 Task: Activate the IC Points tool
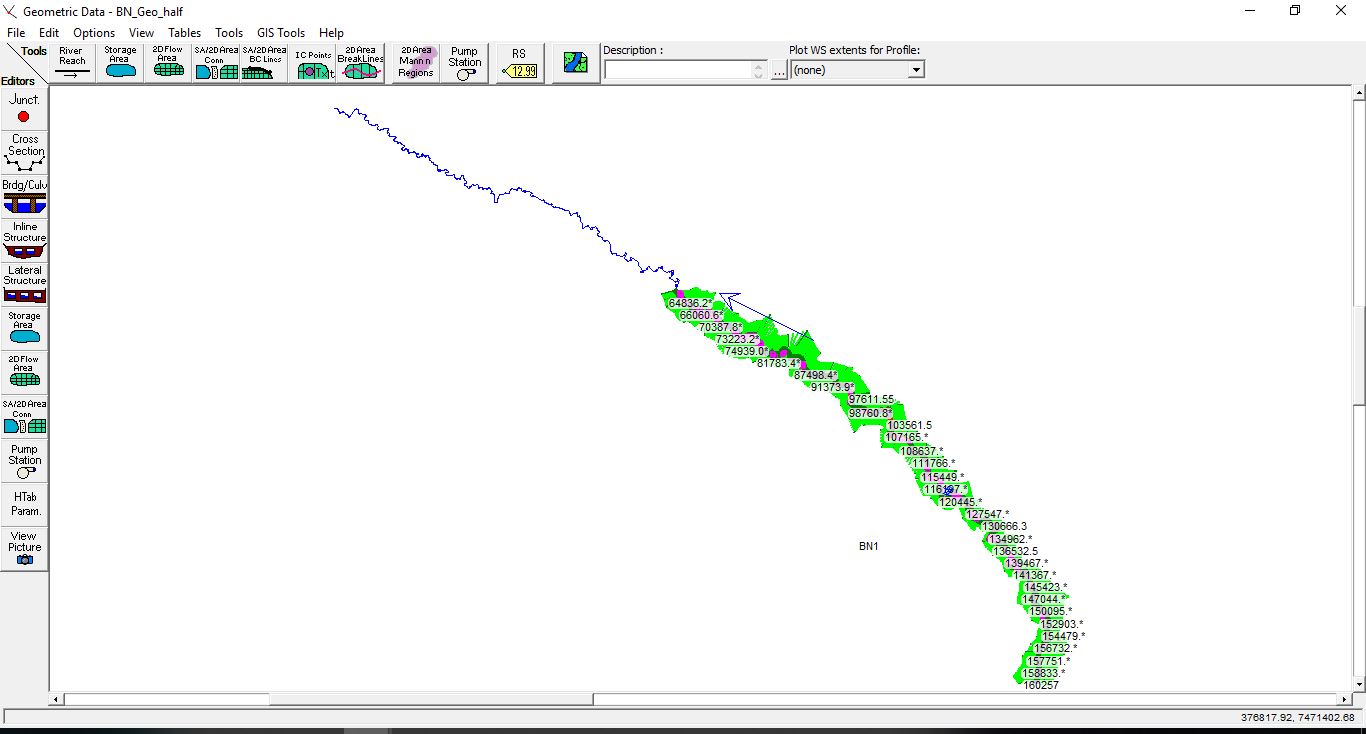pos(313,62)
